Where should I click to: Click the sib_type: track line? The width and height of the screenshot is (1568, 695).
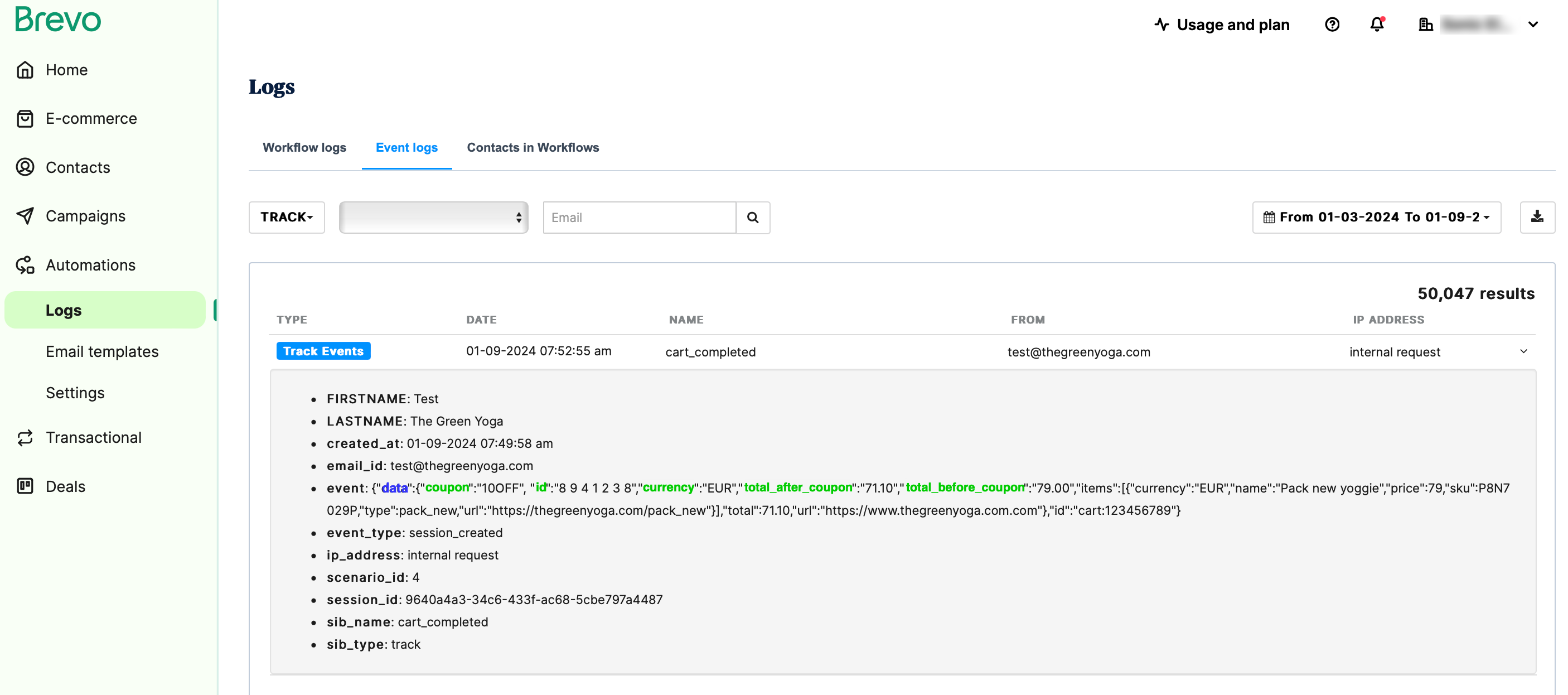(x=374, y=644)
